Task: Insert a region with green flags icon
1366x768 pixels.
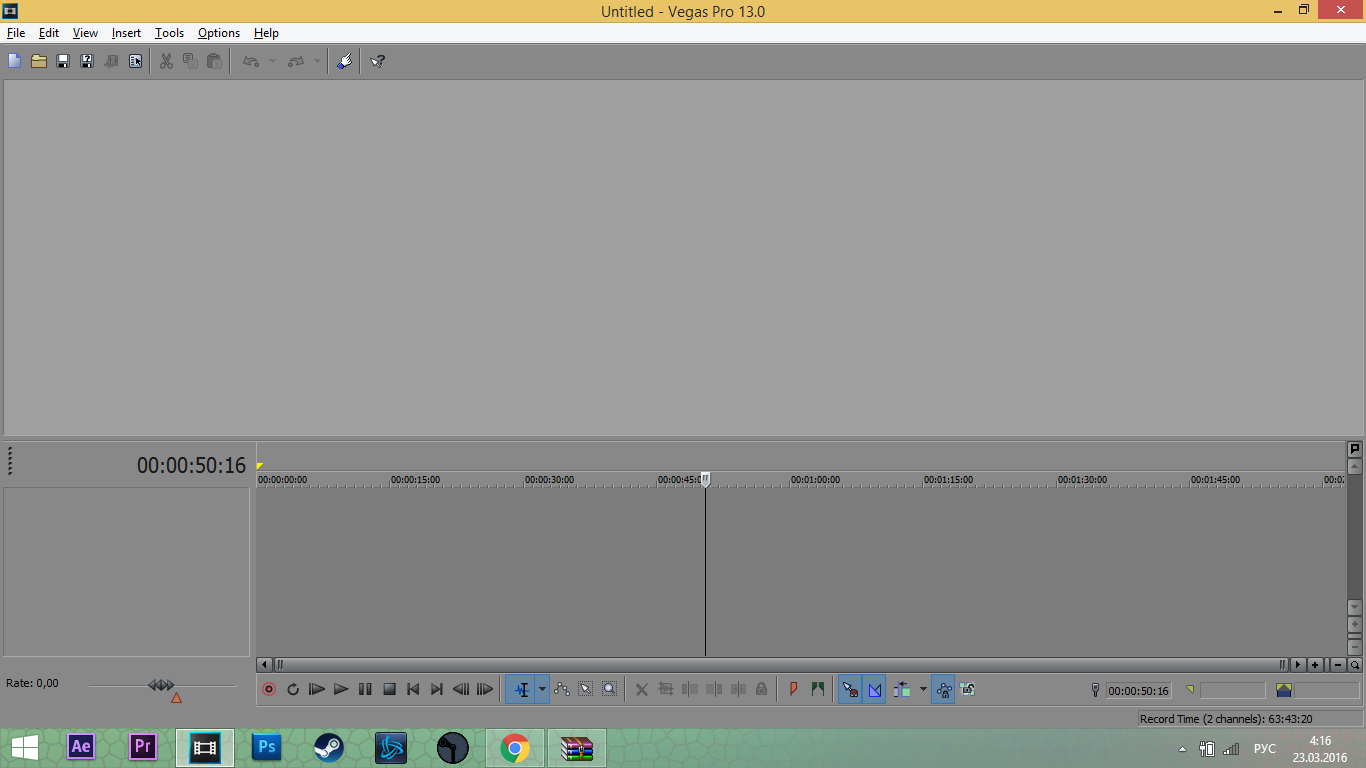Action: point(818,689)
